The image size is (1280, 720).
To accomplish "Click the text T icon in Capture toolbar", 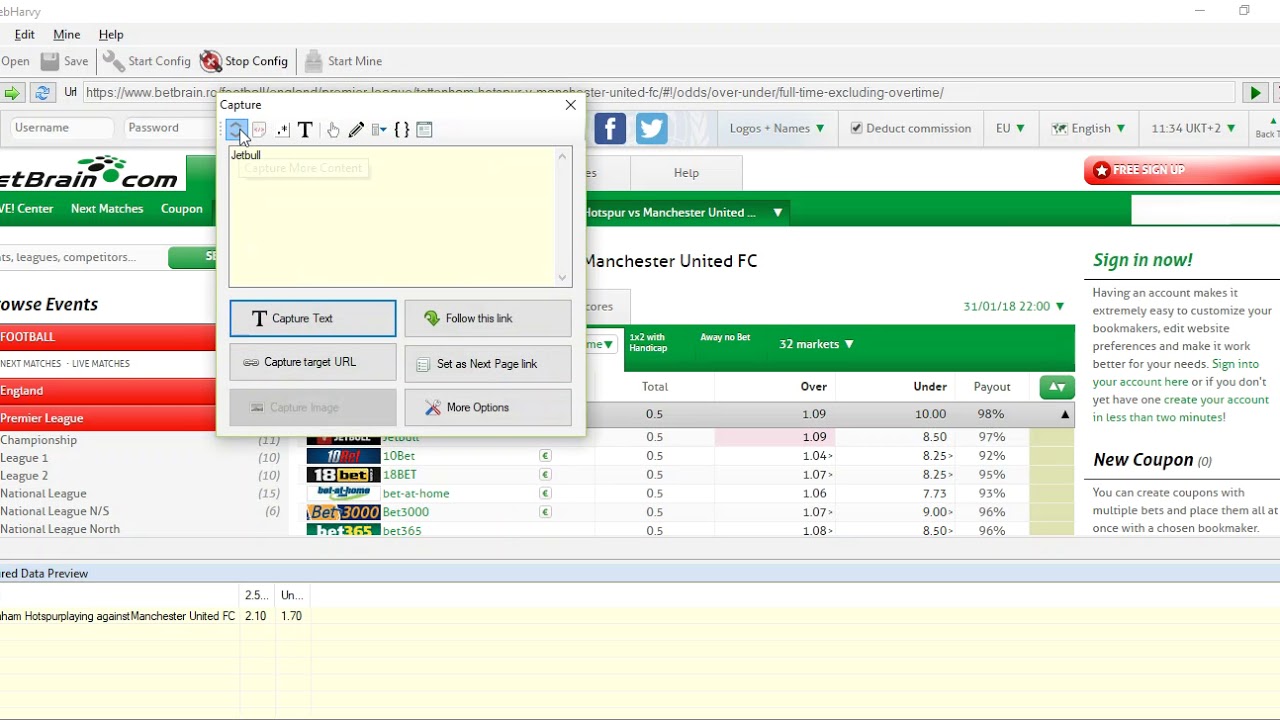I will click(305, 129).
